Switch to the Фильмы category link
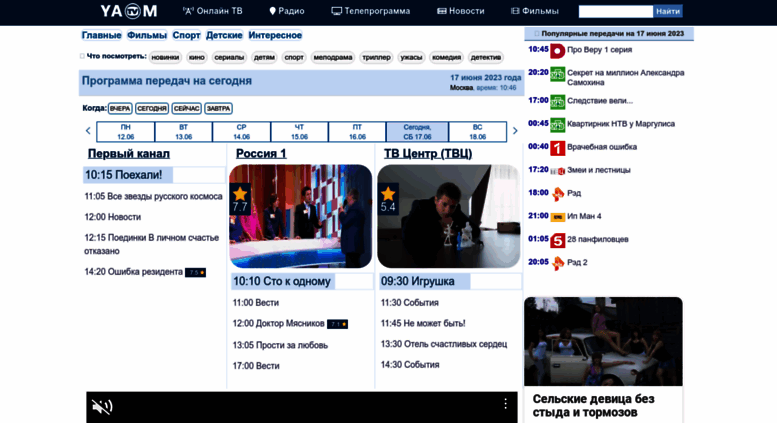Image resolution: width=777 pixels, height=423 pixels. 147,35
